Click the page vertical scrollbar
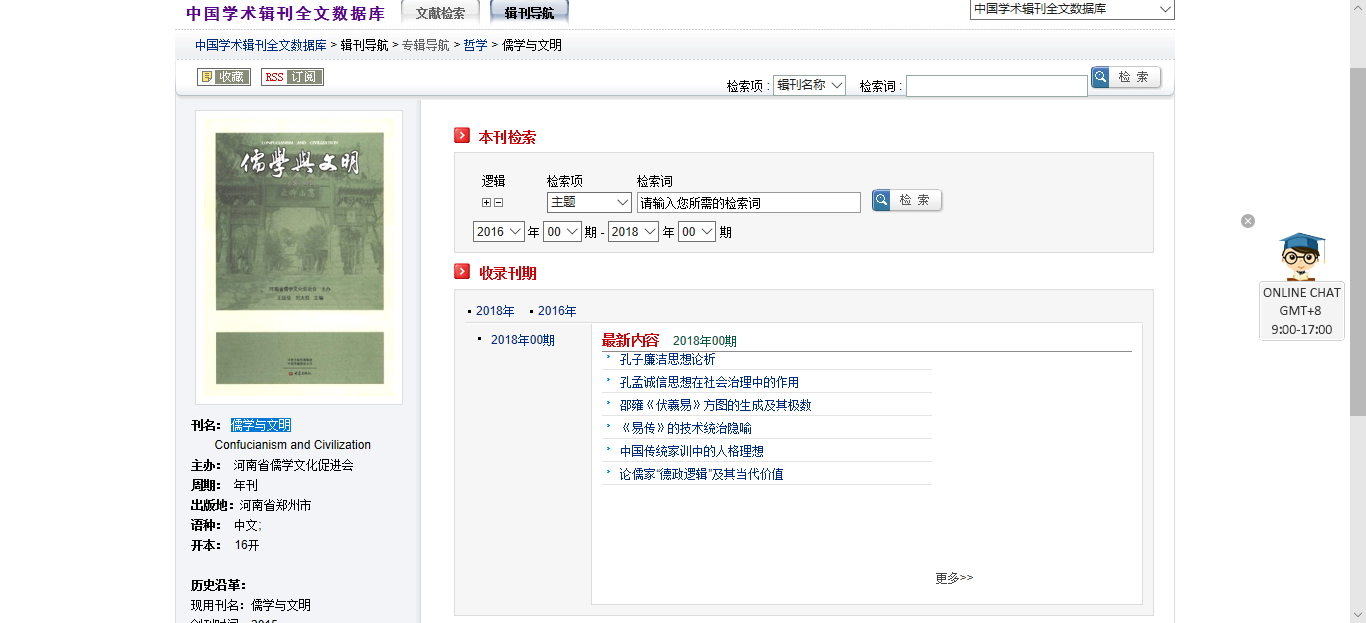The width and height of the screenshot is (1366, 623). point(1358,242)
